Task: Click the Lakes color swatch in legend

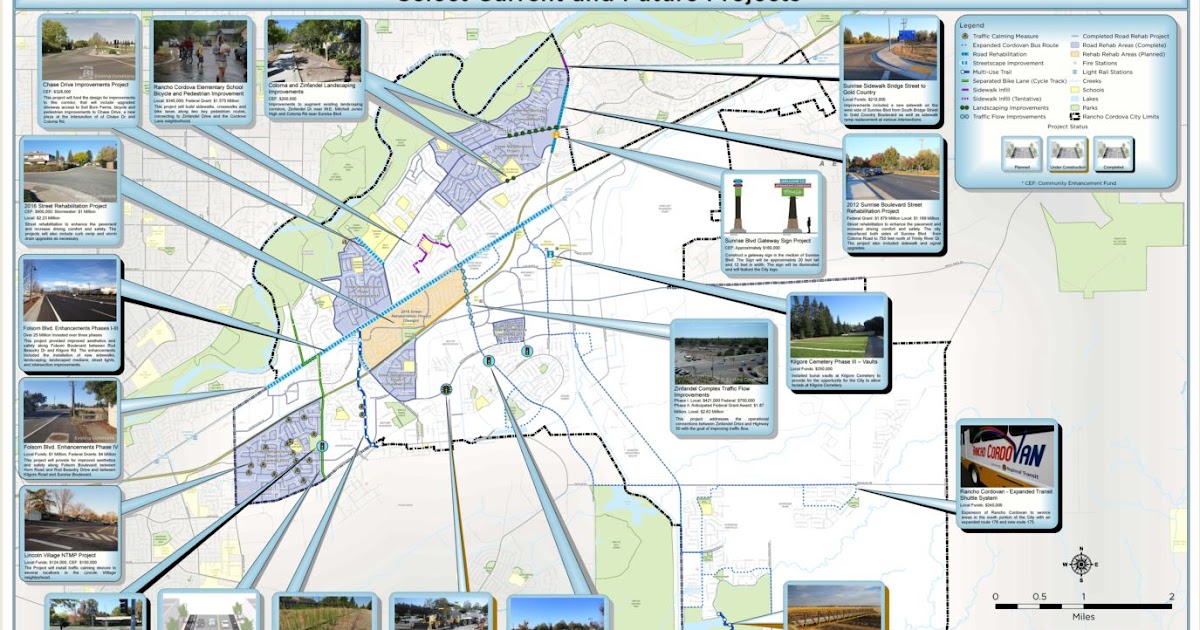Action: click(x=1075, y=98)
